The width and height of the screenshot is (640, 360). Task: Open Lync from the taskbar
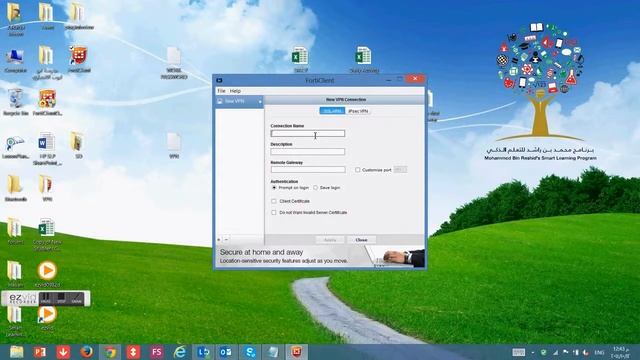(203, 352)
